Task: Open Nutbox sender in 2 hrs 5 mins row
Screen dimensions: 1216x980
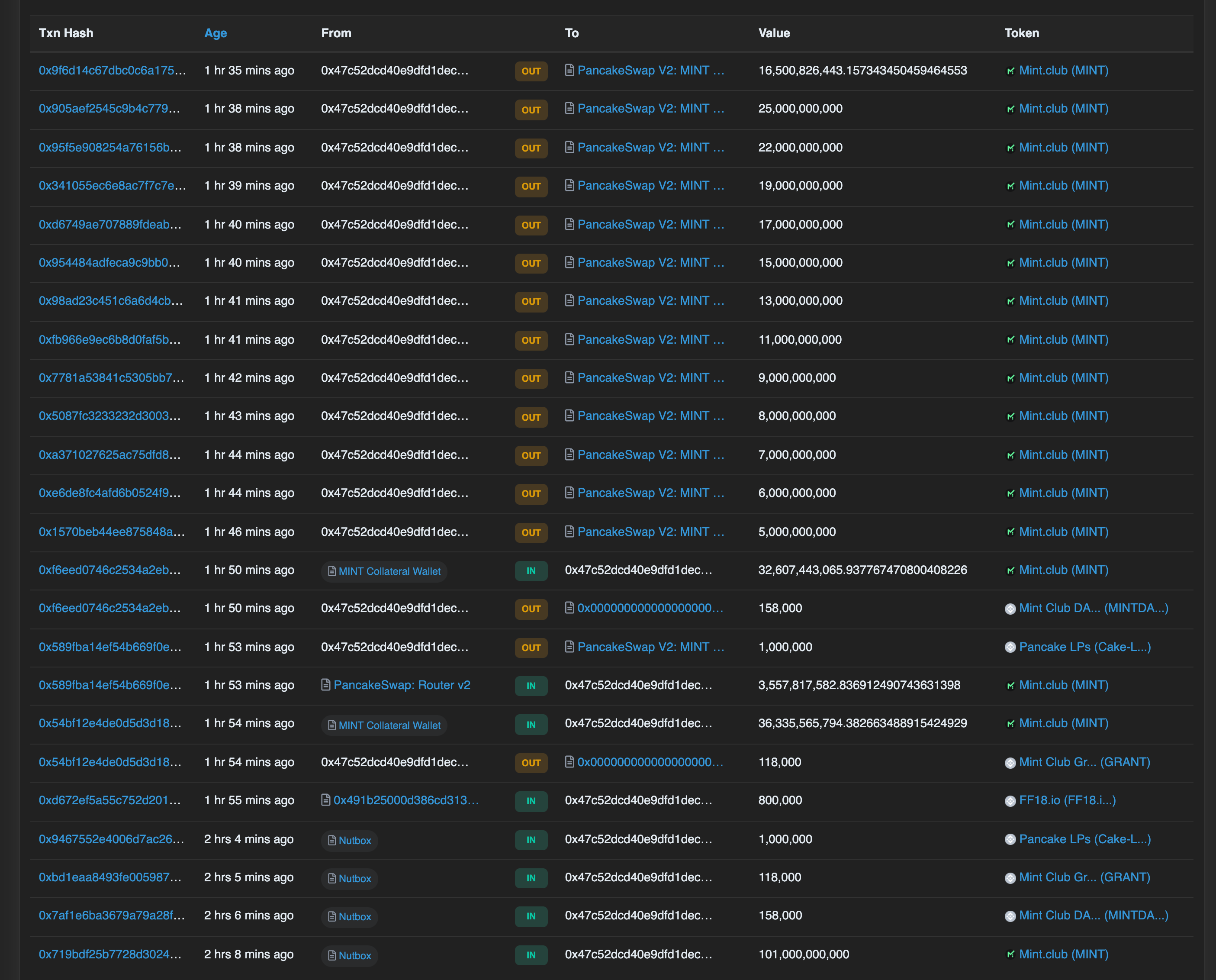Action: [x=355, y=879]
